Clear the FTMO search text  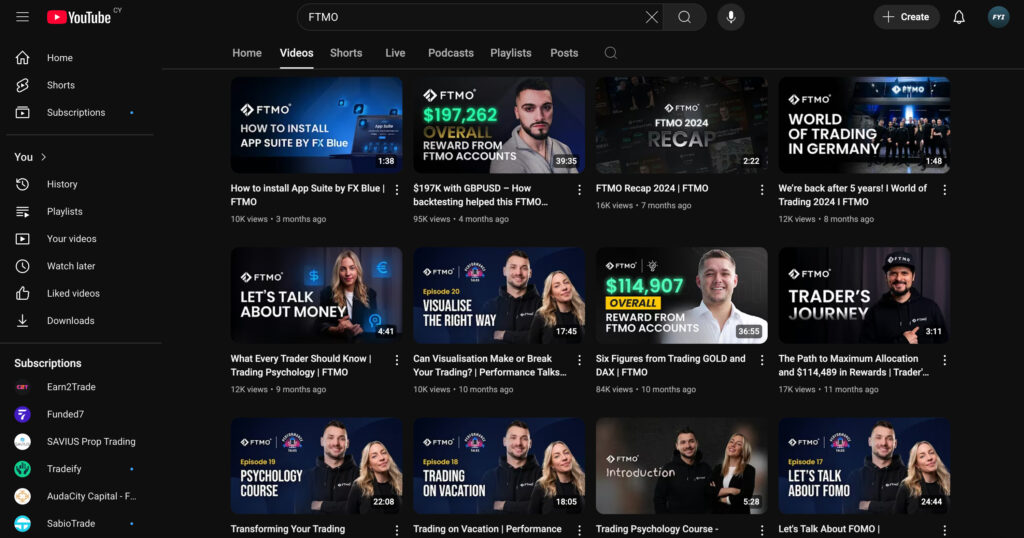point(651,17)
